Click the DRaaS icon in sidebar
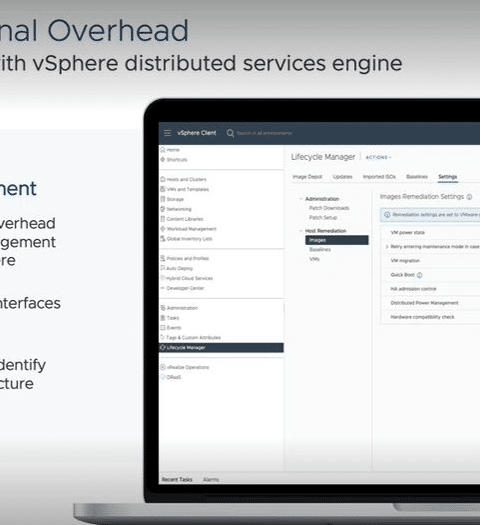480x525 pixels. [x=163, y=377]
